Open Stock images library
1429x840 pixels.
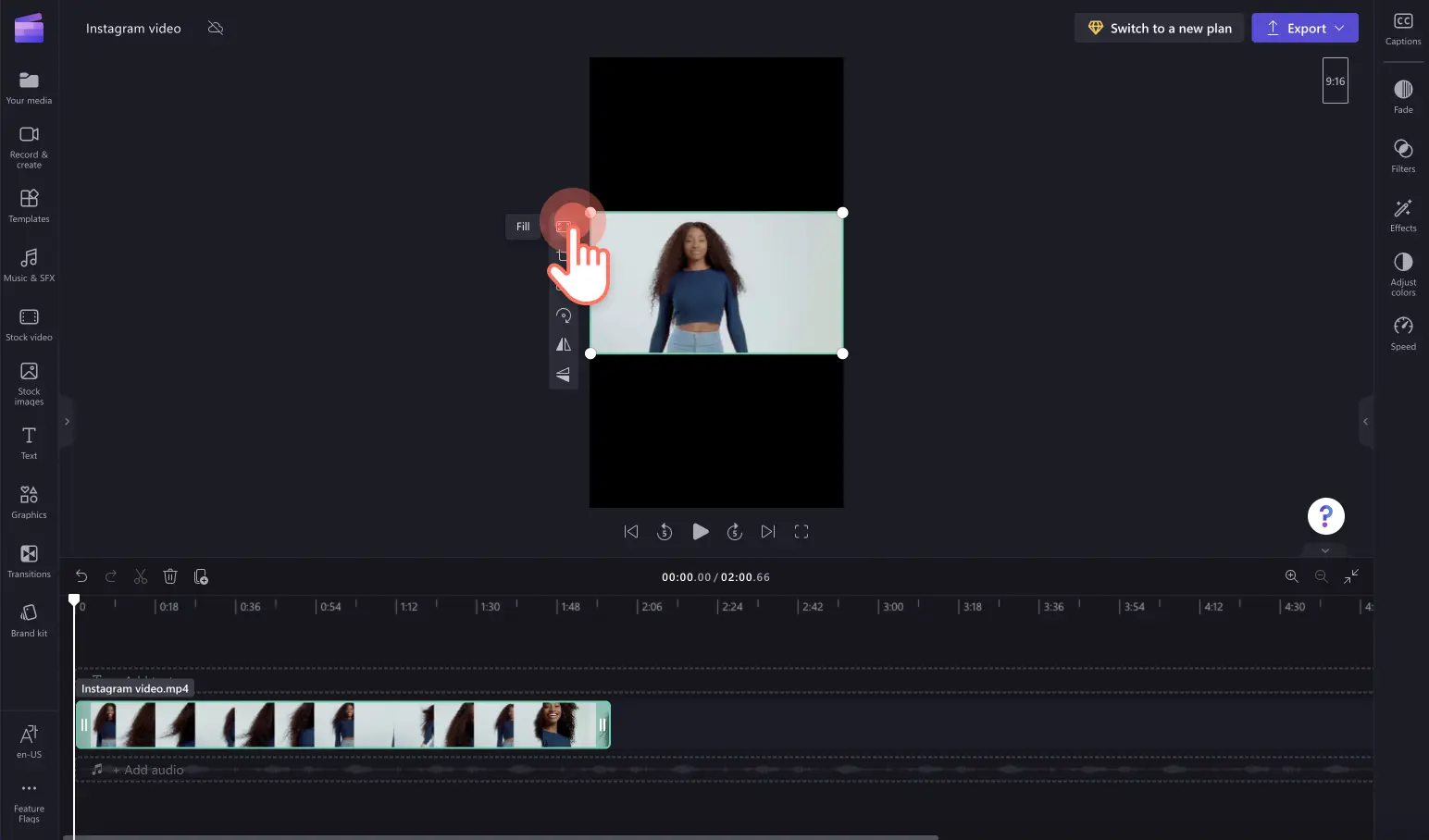(29, 383)
